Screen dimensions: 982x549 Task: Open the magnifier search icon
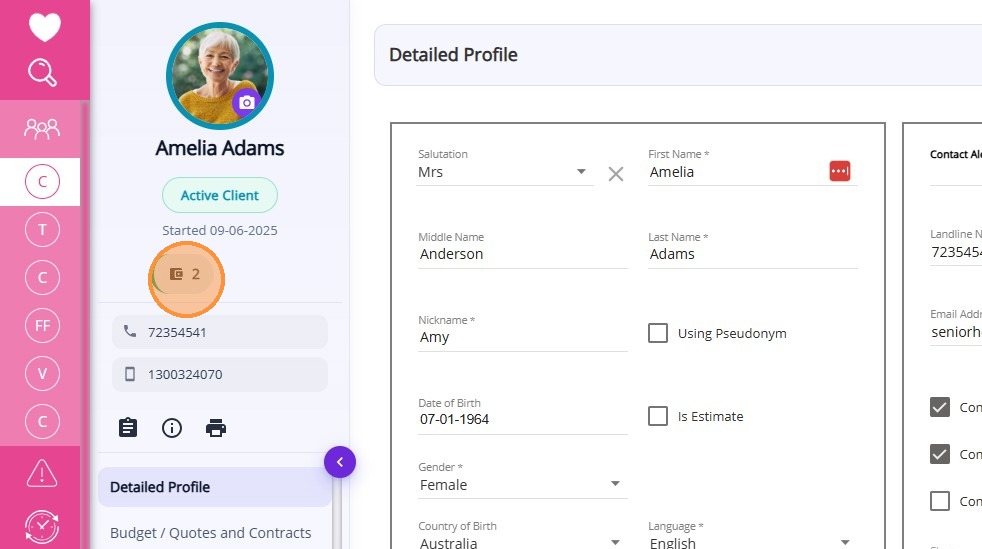pyautogui.click(x=43, y=72)
